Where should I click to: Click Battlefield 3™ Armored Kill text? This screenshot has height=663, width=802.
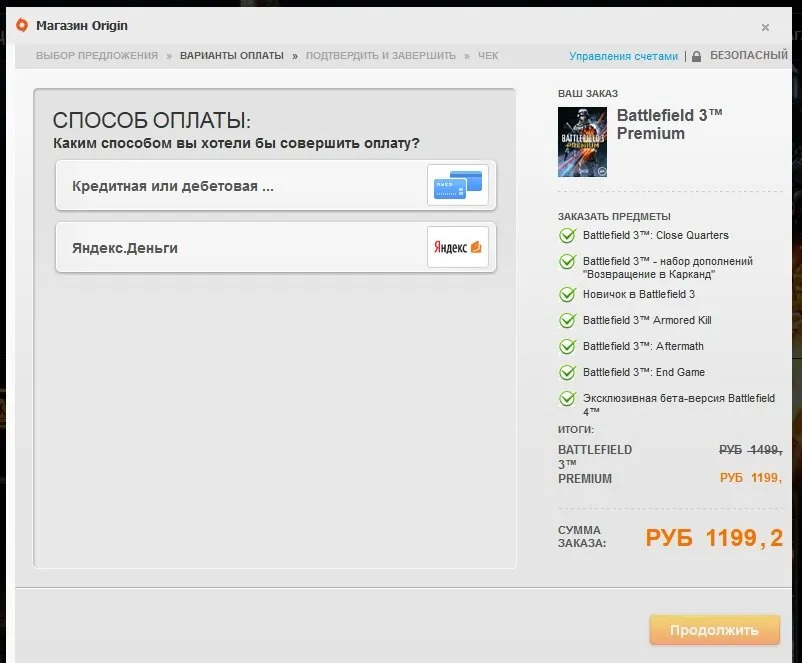[x=647, y=320]
